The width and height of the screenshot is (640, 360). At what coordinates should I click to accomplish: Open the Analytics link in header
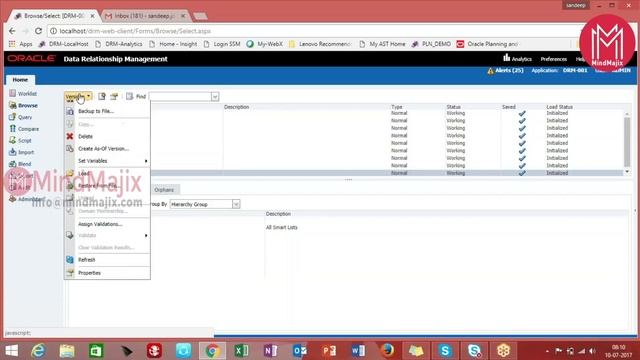tap(522, 59)
